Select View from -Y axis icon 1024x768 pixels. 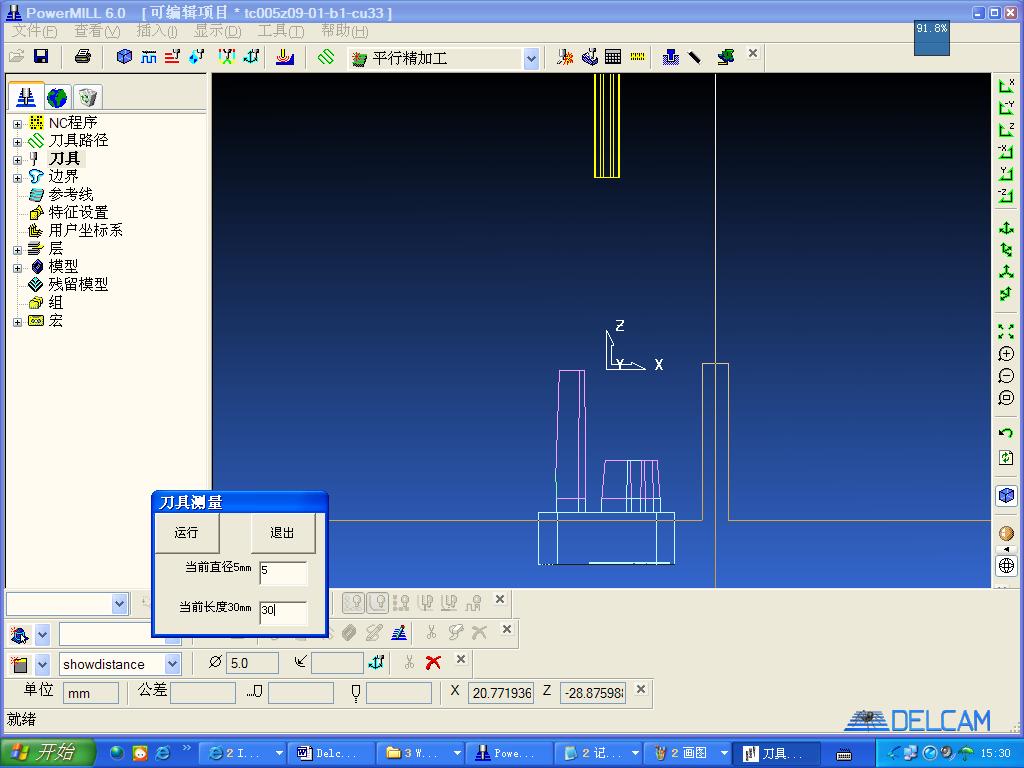[1006, 106]
